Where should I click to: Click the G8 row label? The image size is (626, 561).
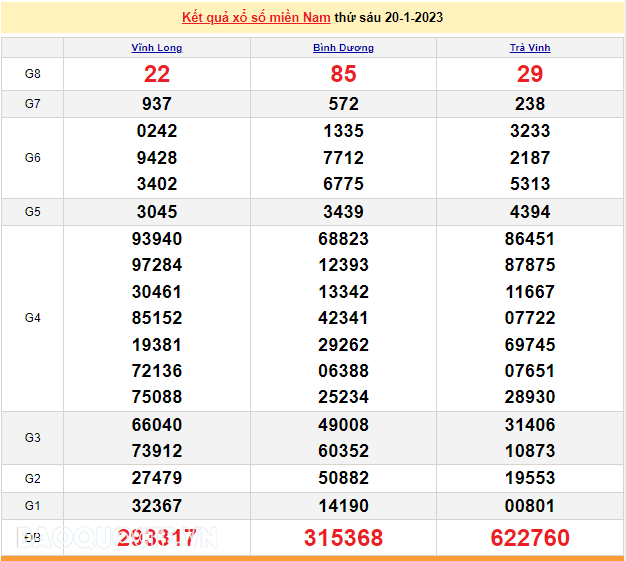(x=32, y=74)
